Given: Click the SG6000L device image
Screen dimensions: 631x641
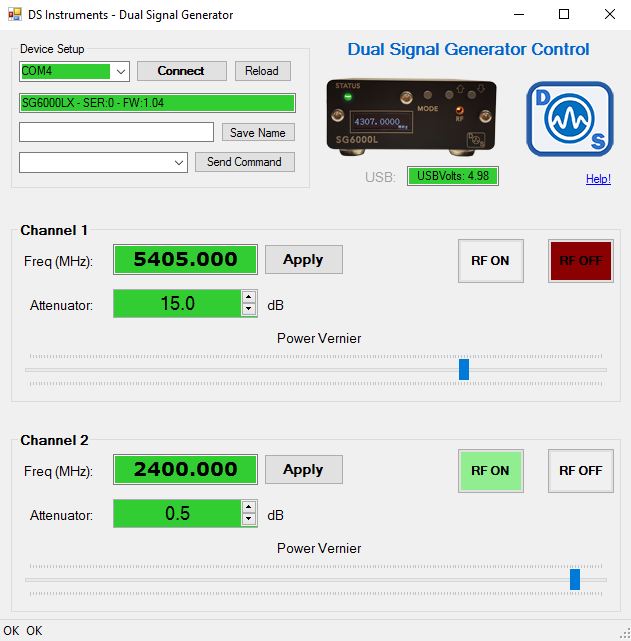Looking at the screenshot, I should tap(412, 117).
